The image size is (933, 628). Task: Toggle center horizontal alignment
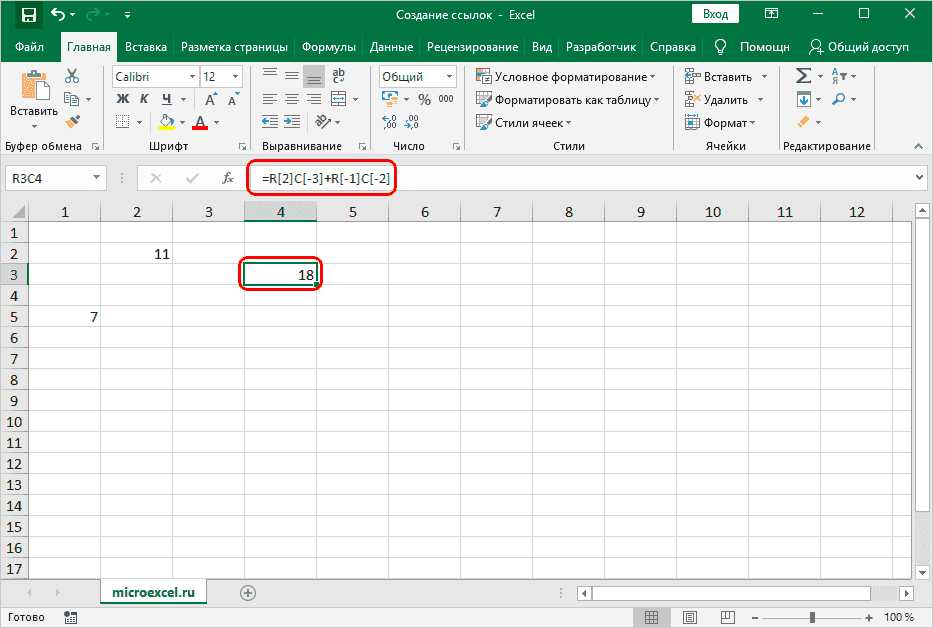290,99
